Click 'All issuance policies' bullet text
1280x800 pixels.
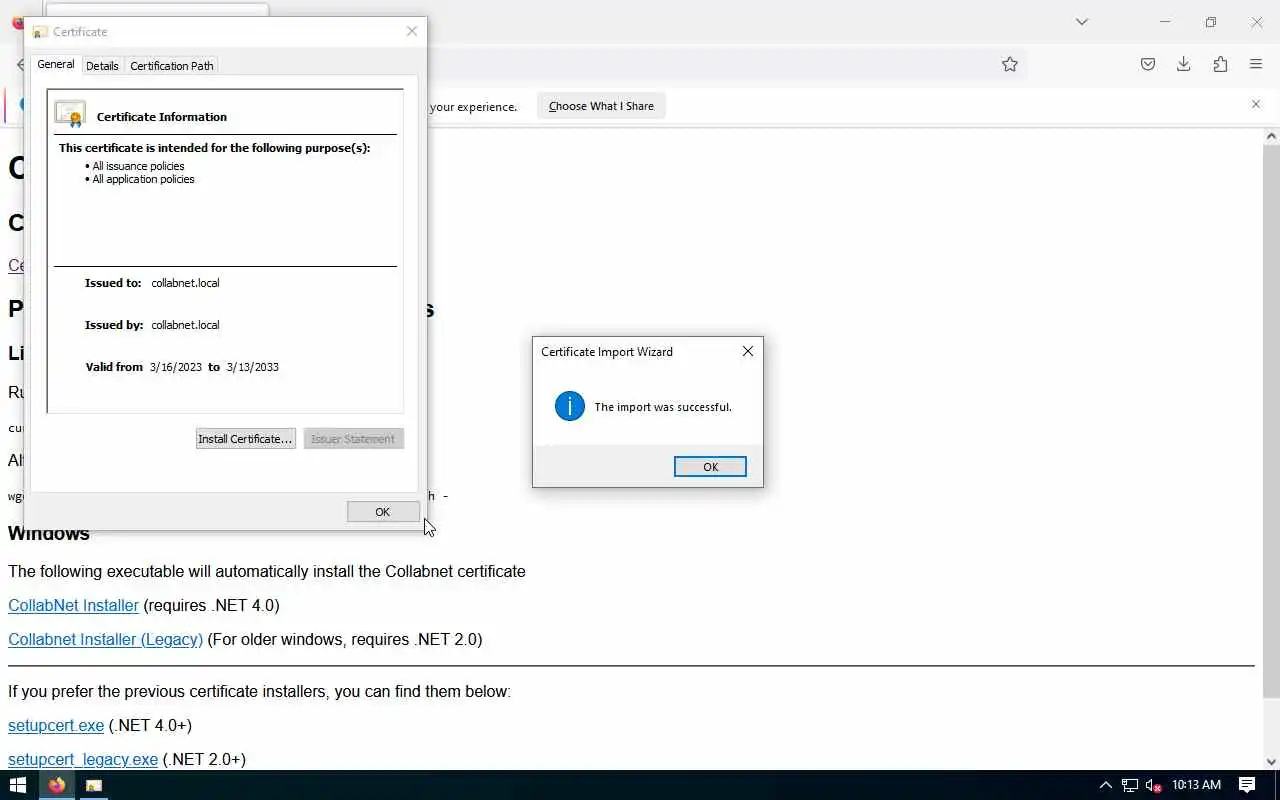coord(138,166)
